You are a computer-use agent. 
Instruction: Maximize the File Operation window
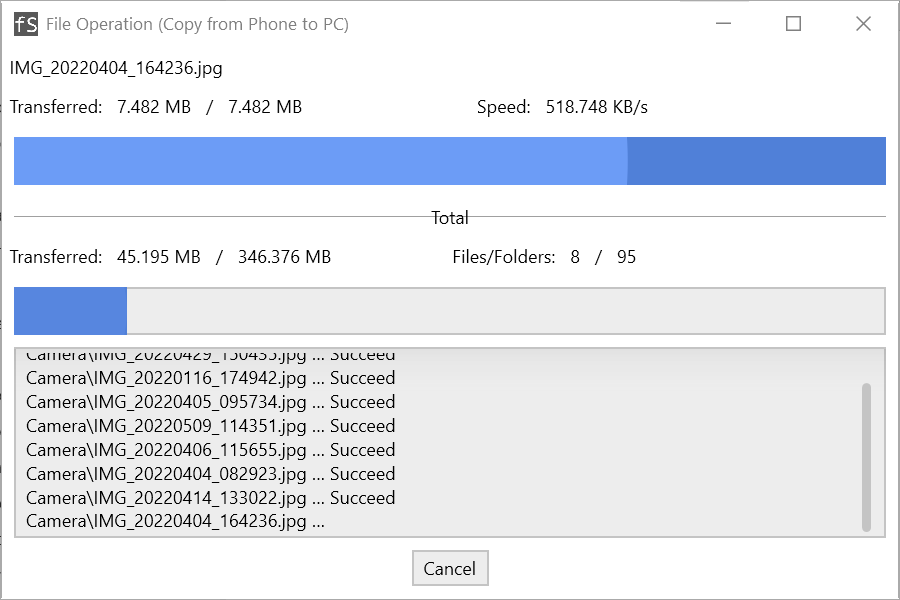click(793, 24)
